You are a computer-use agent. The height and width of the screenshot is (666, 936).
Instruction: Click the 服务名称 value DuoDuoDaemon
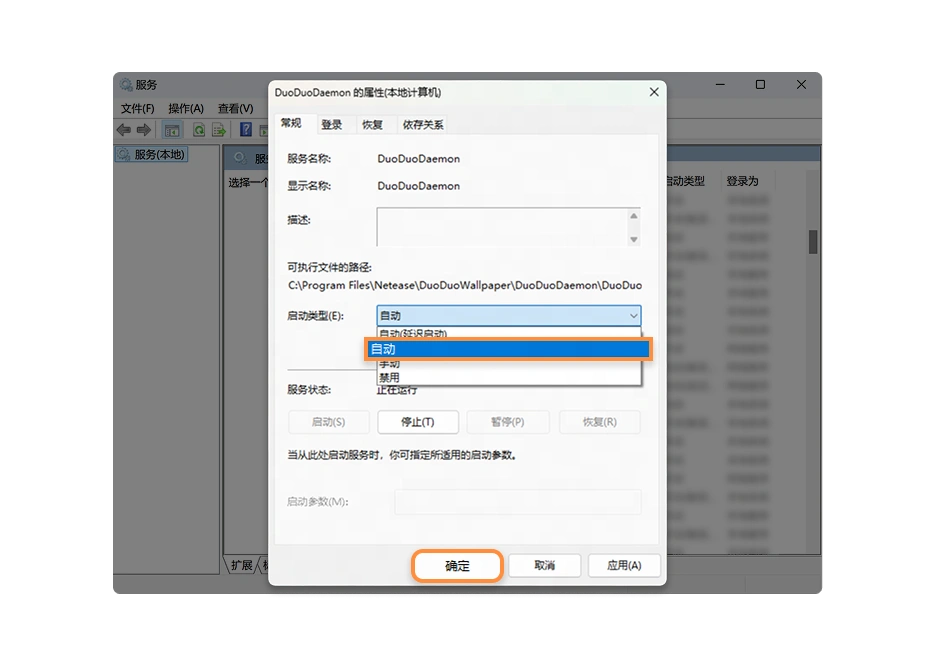point(418,159)
